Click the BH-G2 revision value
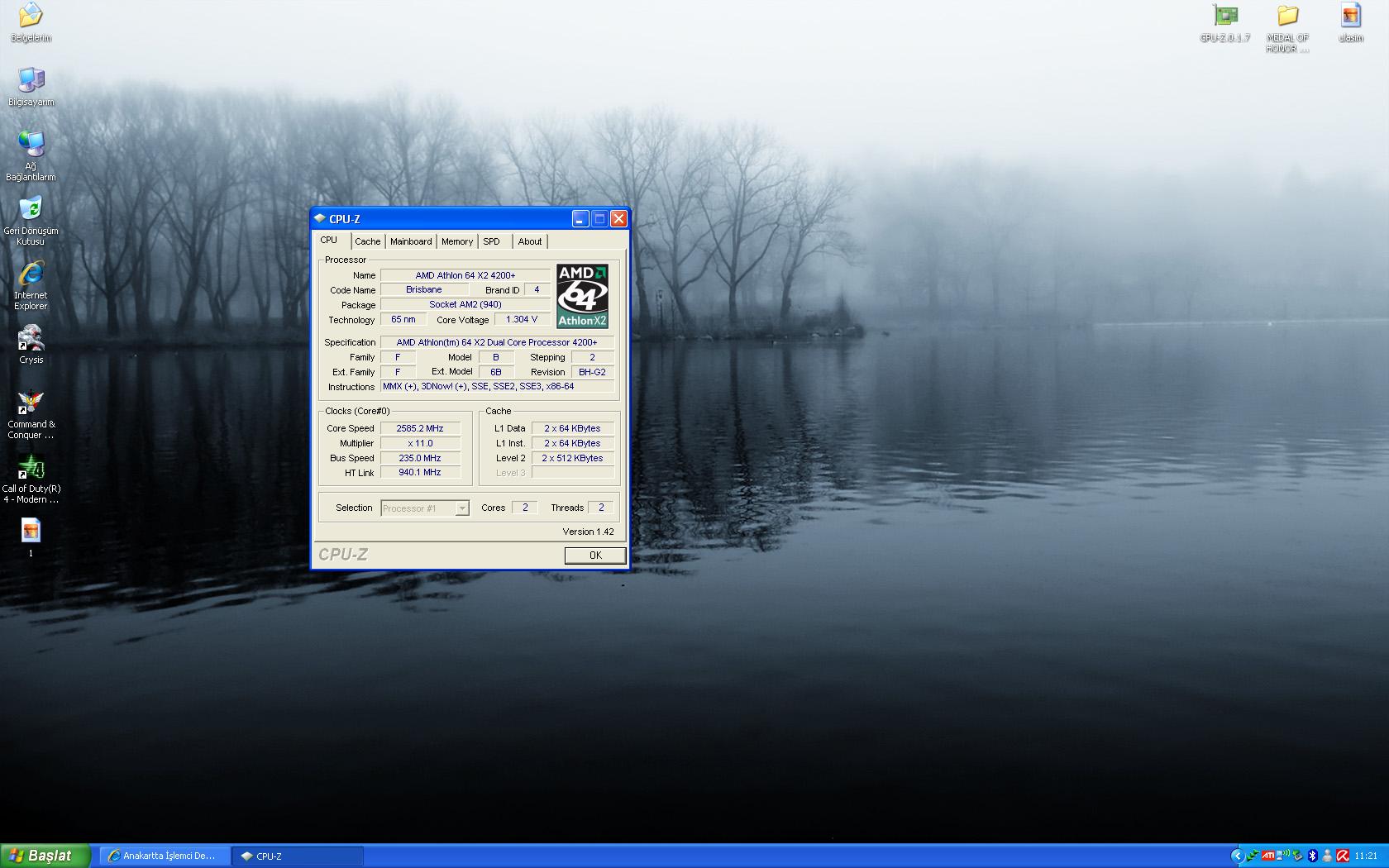 click(592, 372)
